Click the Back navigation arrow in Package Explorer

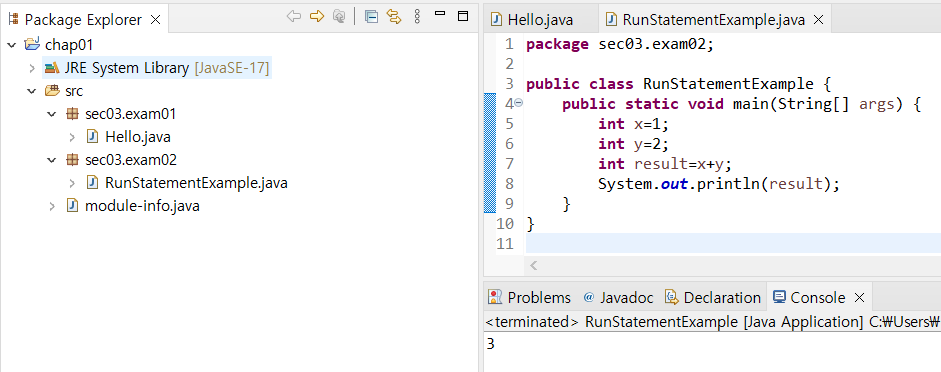click(293, 17)
